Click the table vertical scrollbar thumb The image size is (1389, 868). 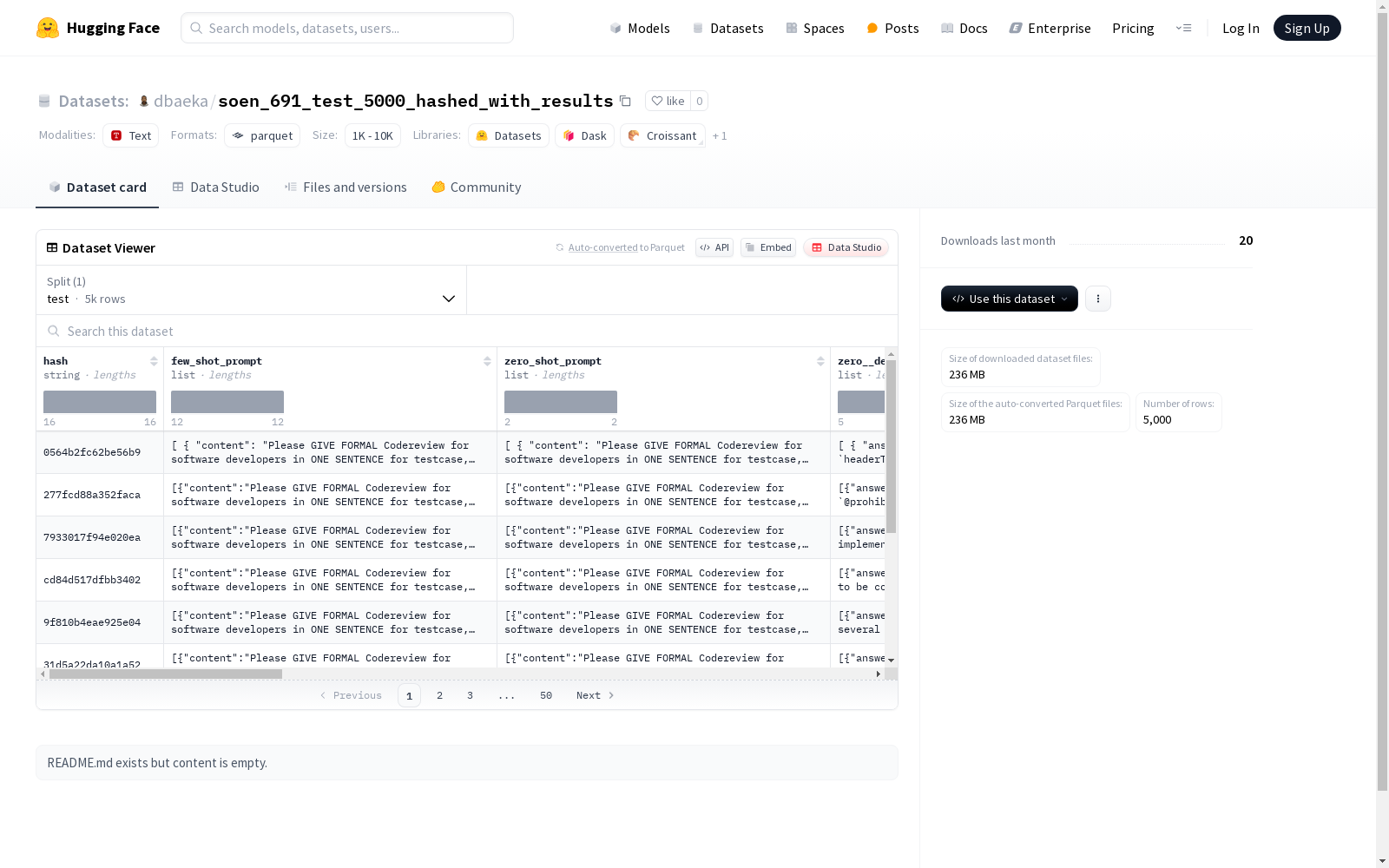click(x=891, y=446)
